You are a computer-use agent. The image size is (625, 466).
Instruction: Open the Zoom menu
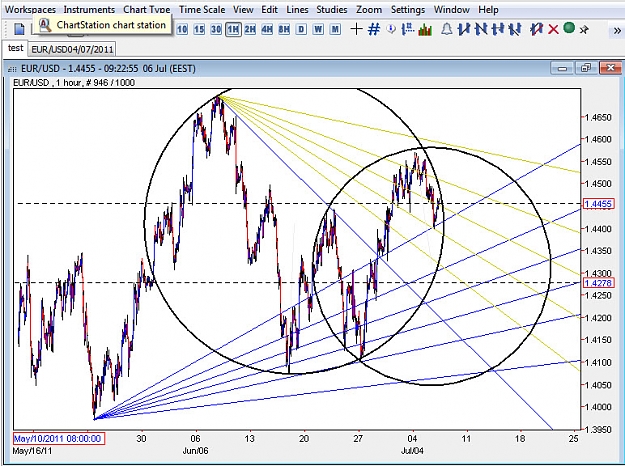pos(369,9)
